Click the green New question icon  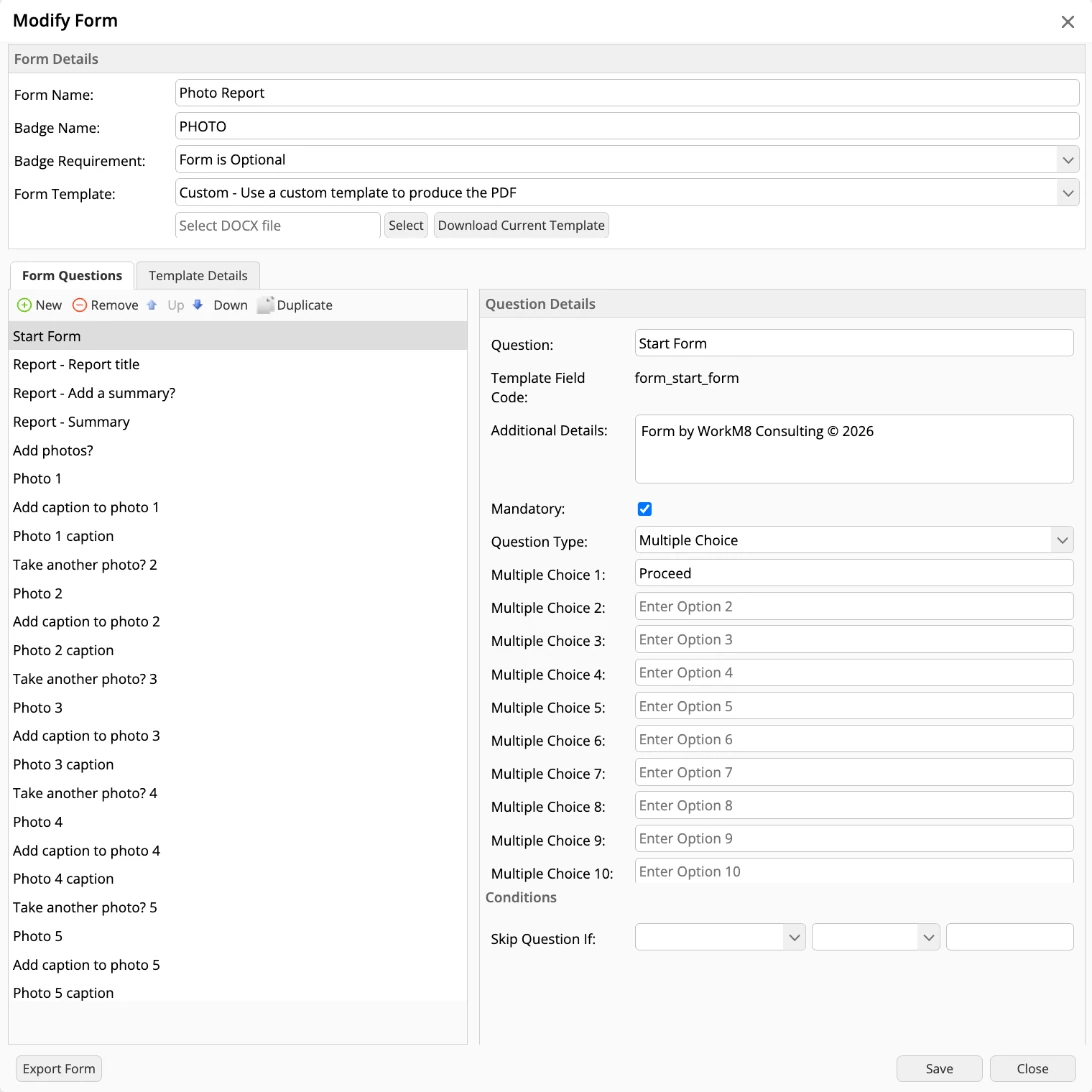click(x=24, y=305)
